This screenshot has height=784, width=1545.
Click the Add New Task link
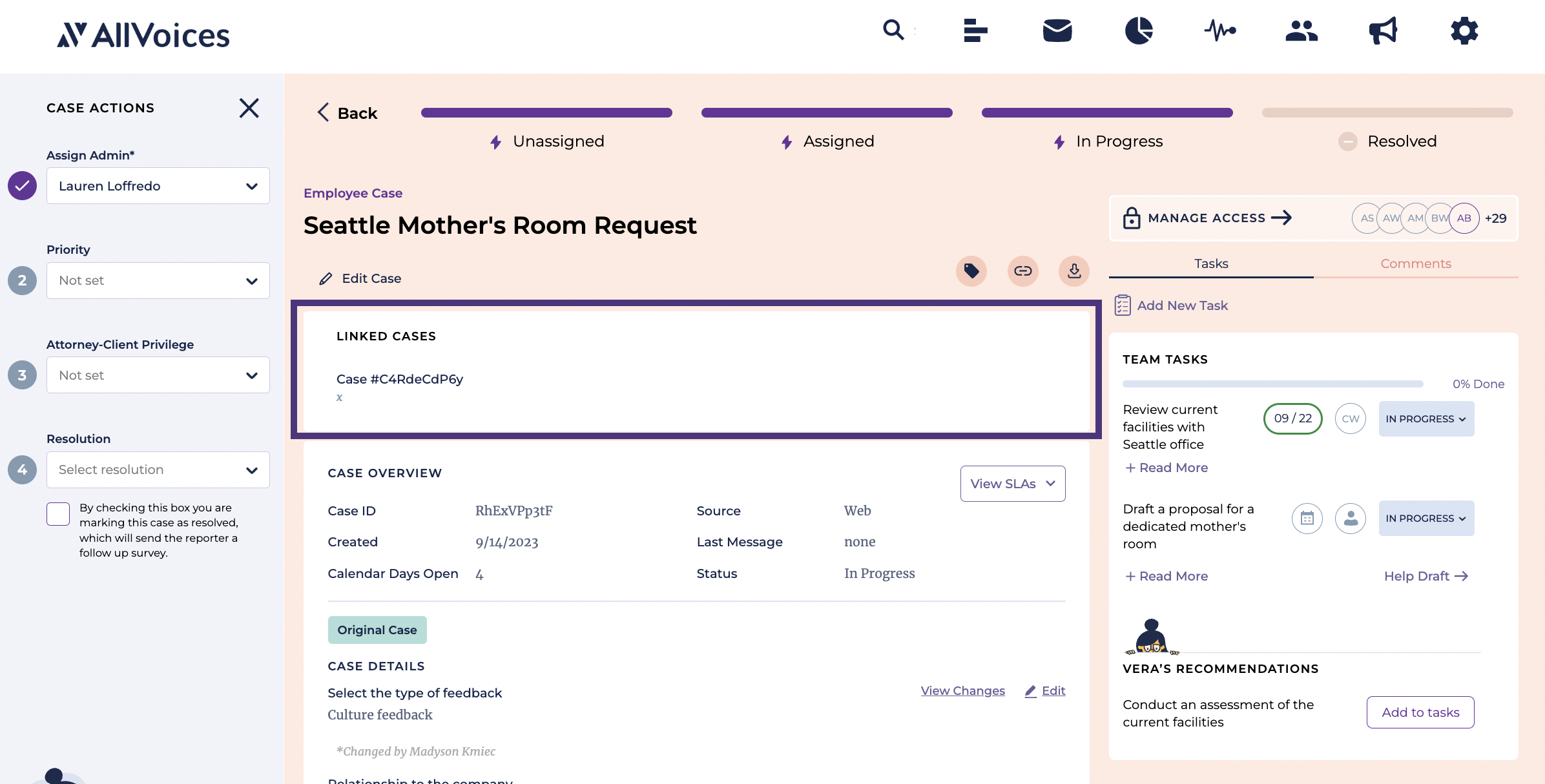pos(1182,305)
